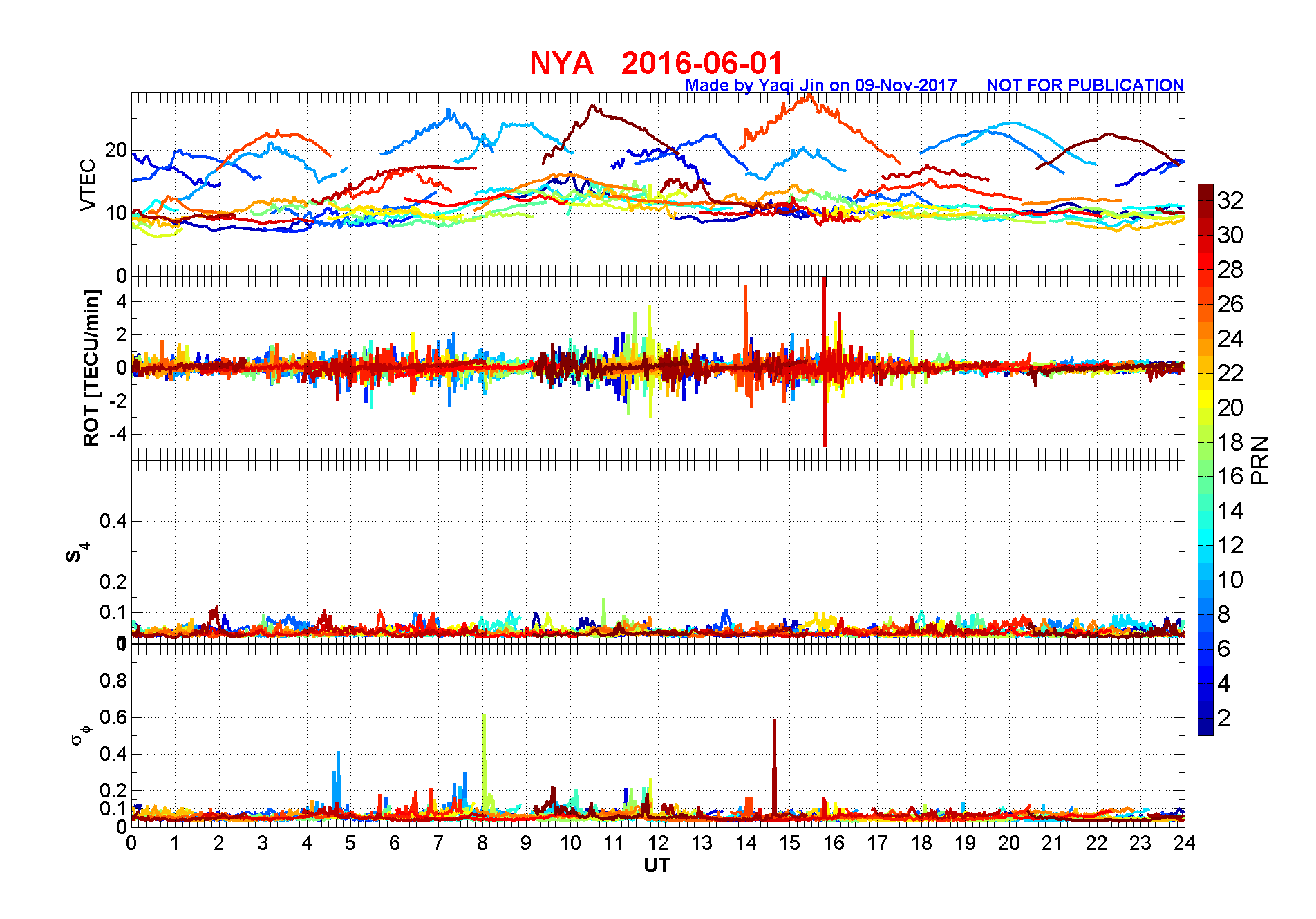Click x-axis tick label 20
This screenshot has width=1316, height=919.
(x=1009, y=843)
